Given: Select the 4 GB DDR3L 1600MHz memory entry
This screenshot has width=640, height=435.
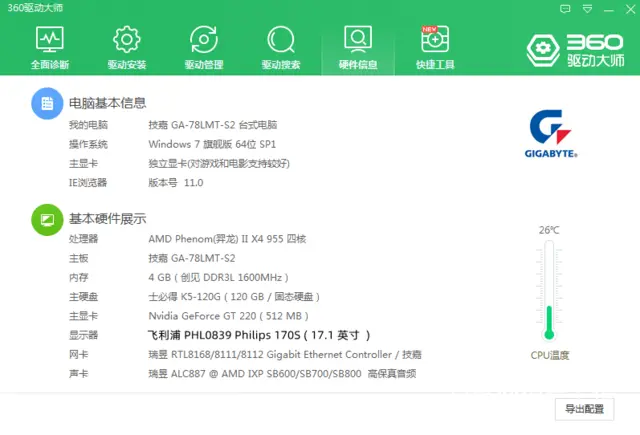Looking at the screenshot, I should click(x=218, y=277).
